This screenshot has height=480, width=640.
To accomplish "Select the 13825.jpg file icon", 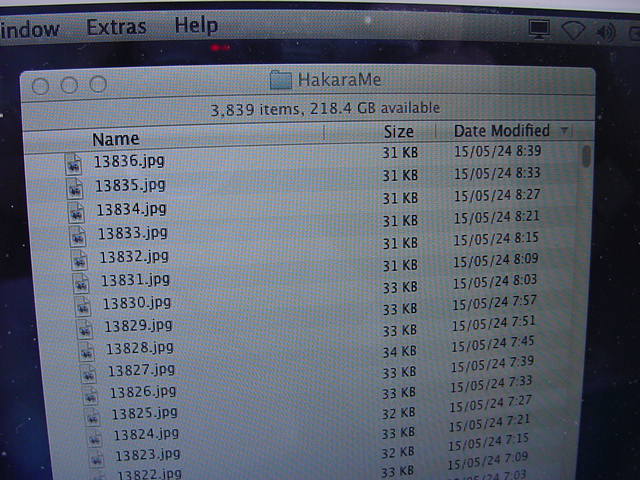I will (x=93, y=417).
